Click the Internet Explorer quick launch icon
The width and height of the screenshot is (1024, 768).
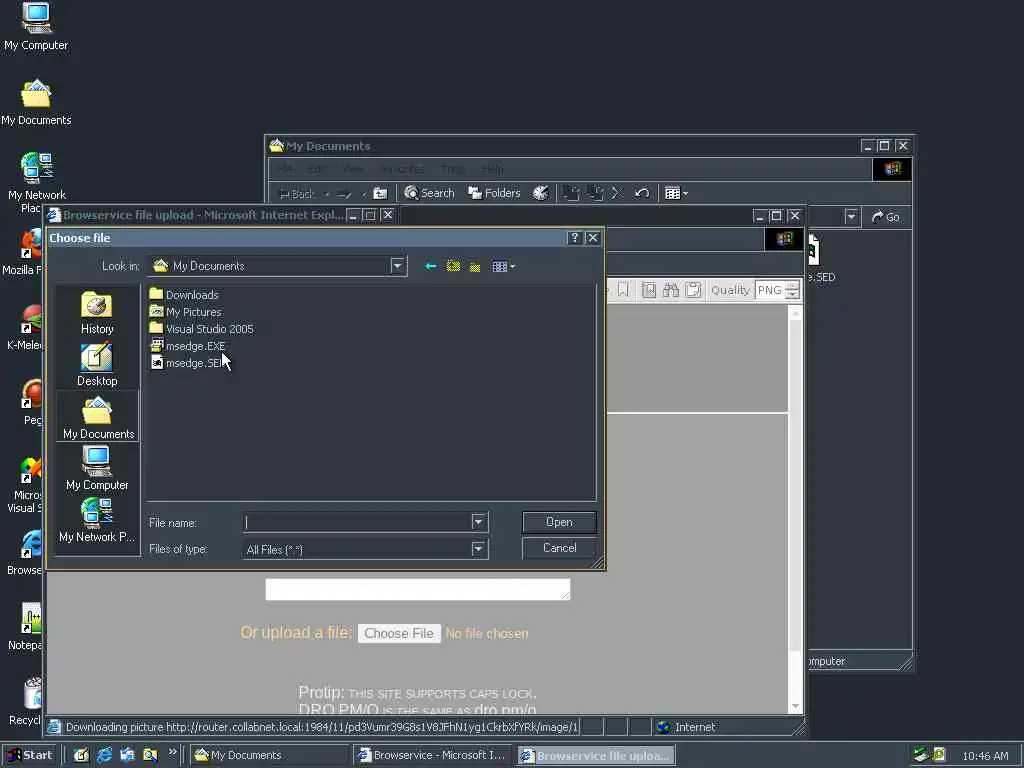(104, 755)
